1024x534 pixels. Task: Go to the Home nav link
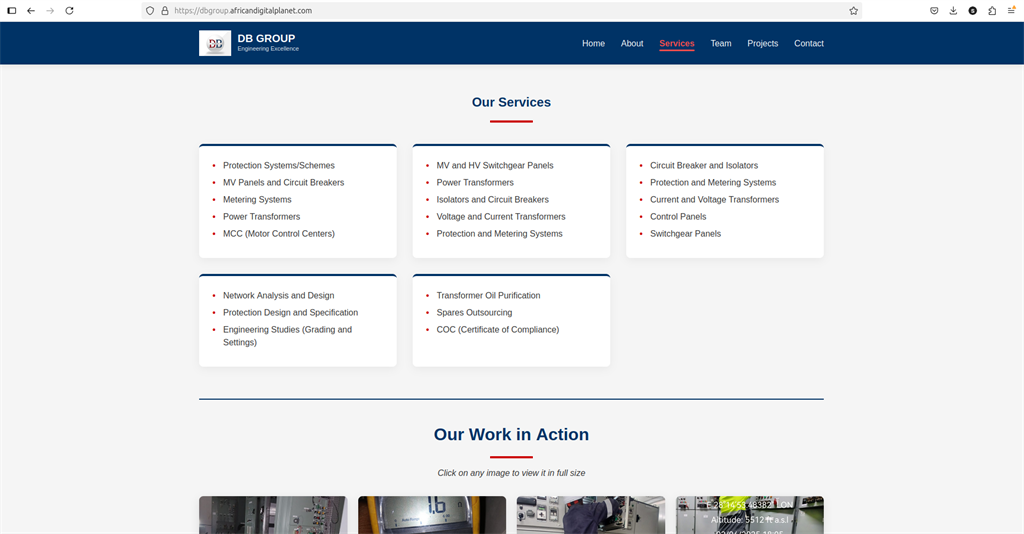593,43
